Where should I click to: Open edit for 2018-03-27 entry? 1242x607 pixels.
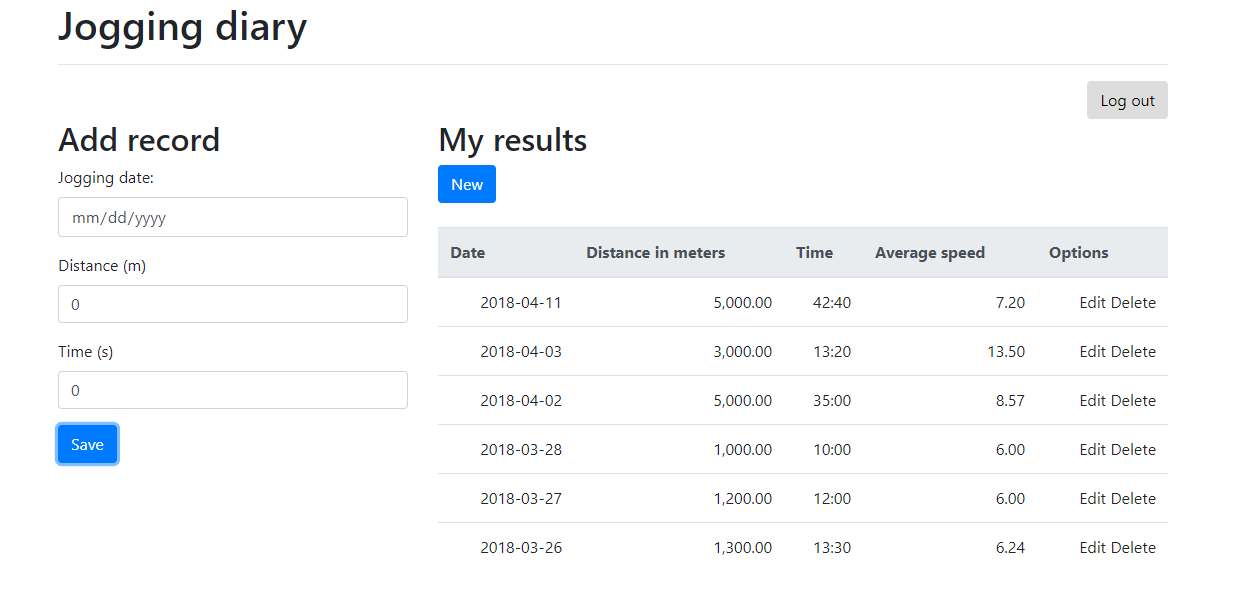[1092, 499]
